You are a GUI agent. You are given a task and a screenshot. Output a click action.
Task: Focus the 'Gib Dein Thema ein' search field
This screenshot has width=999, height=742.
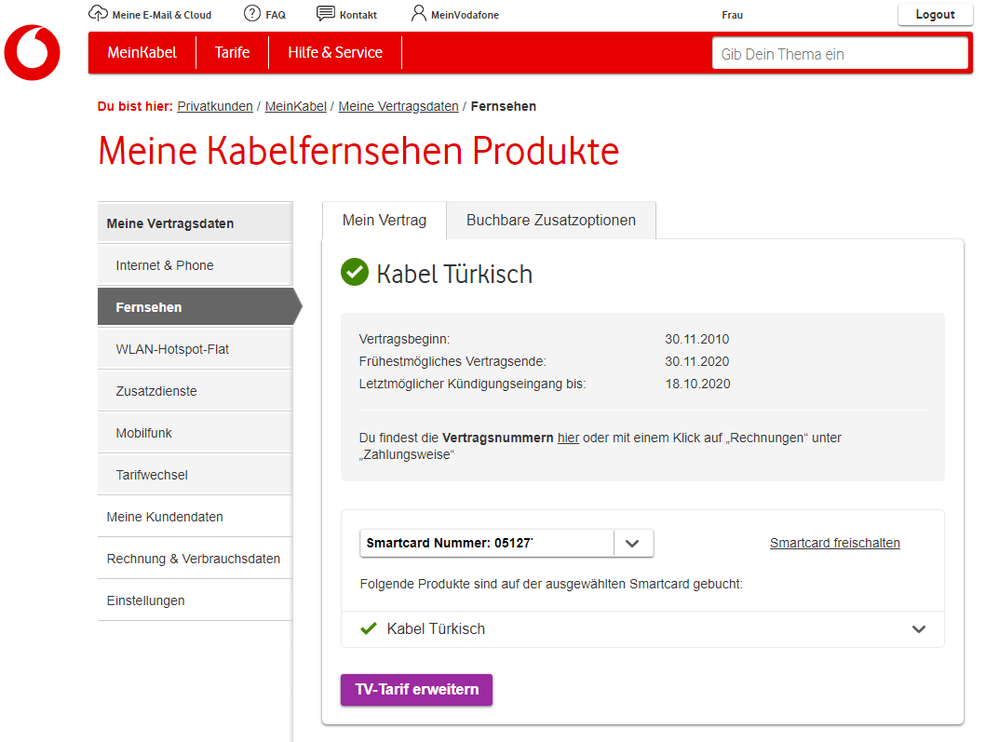[840, 54]
